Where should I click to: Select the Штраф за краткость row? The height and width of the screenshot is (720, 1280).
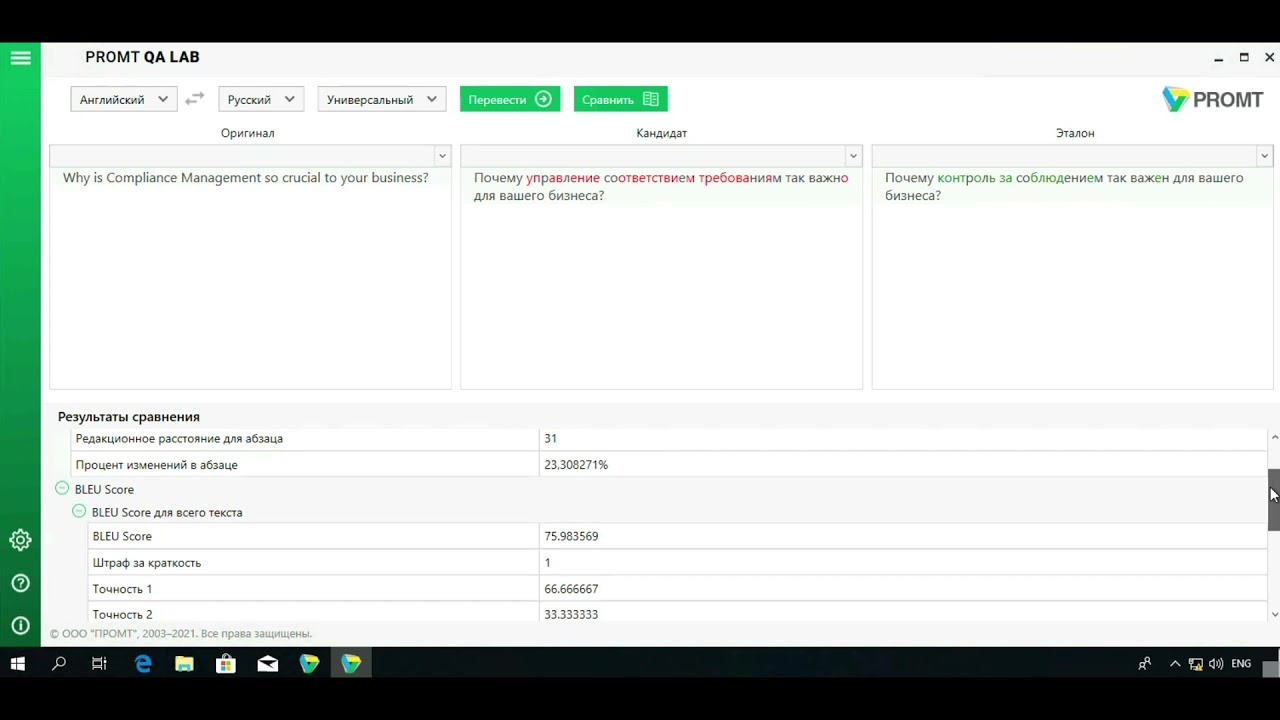pos(678,562)
